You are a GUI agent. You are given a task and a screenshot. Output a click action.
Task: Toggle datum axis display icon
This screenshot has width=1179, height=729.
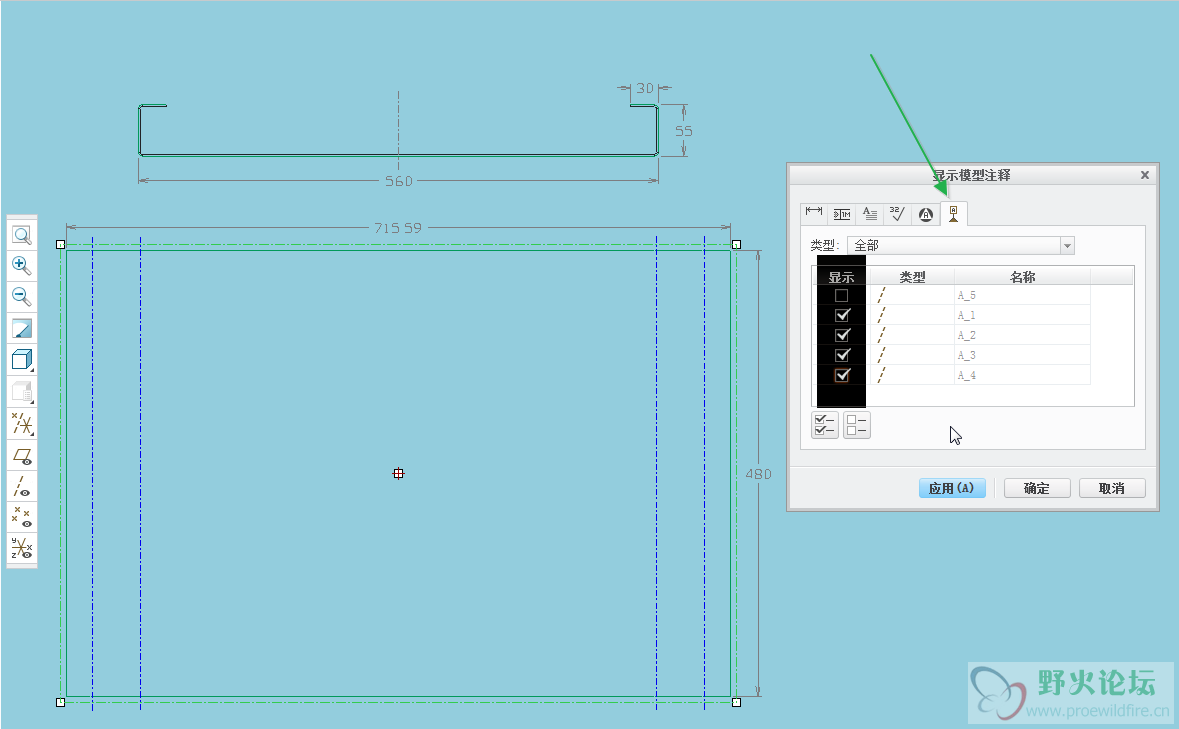22,486
